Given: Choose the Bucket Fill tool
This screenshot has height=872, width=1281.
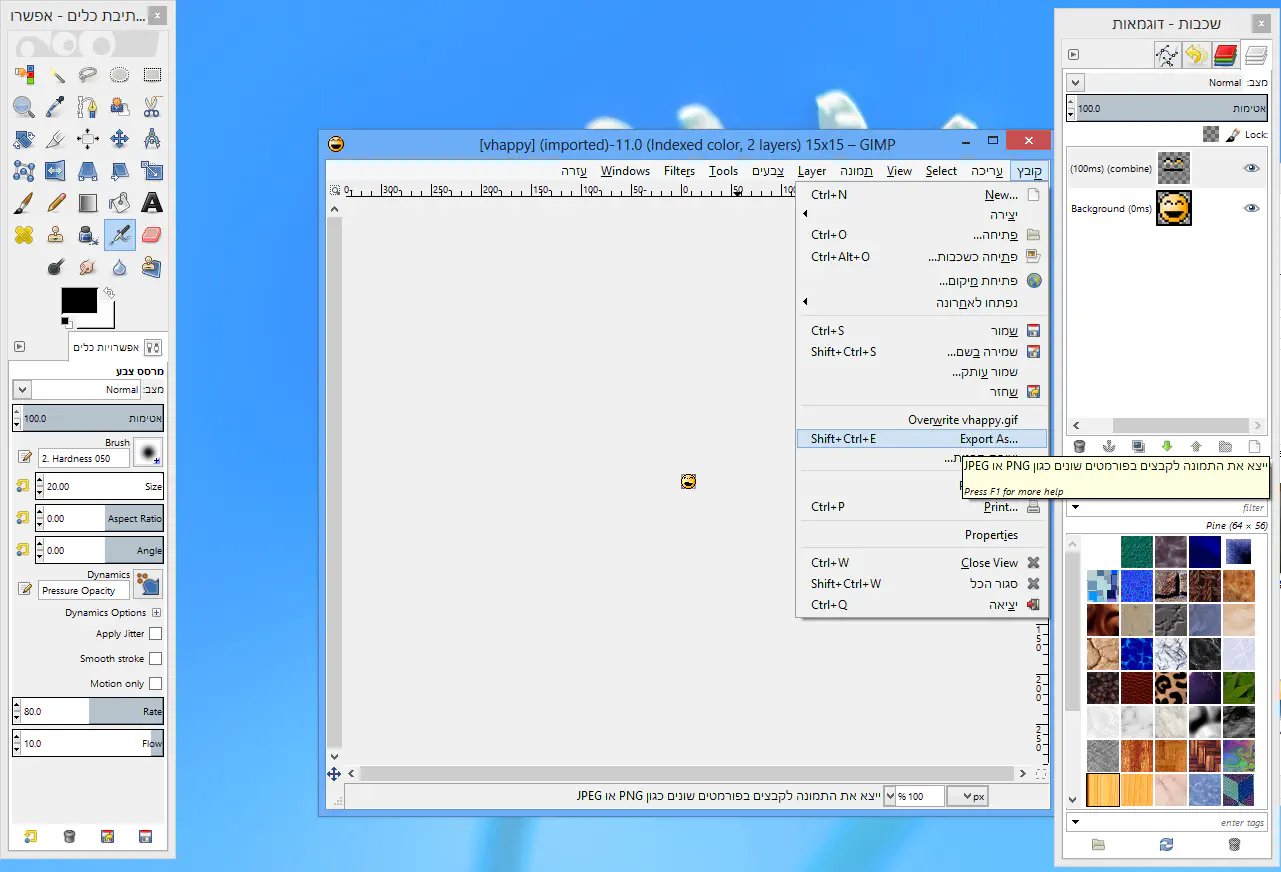Looking at the screenshot, I should [119, 203].
